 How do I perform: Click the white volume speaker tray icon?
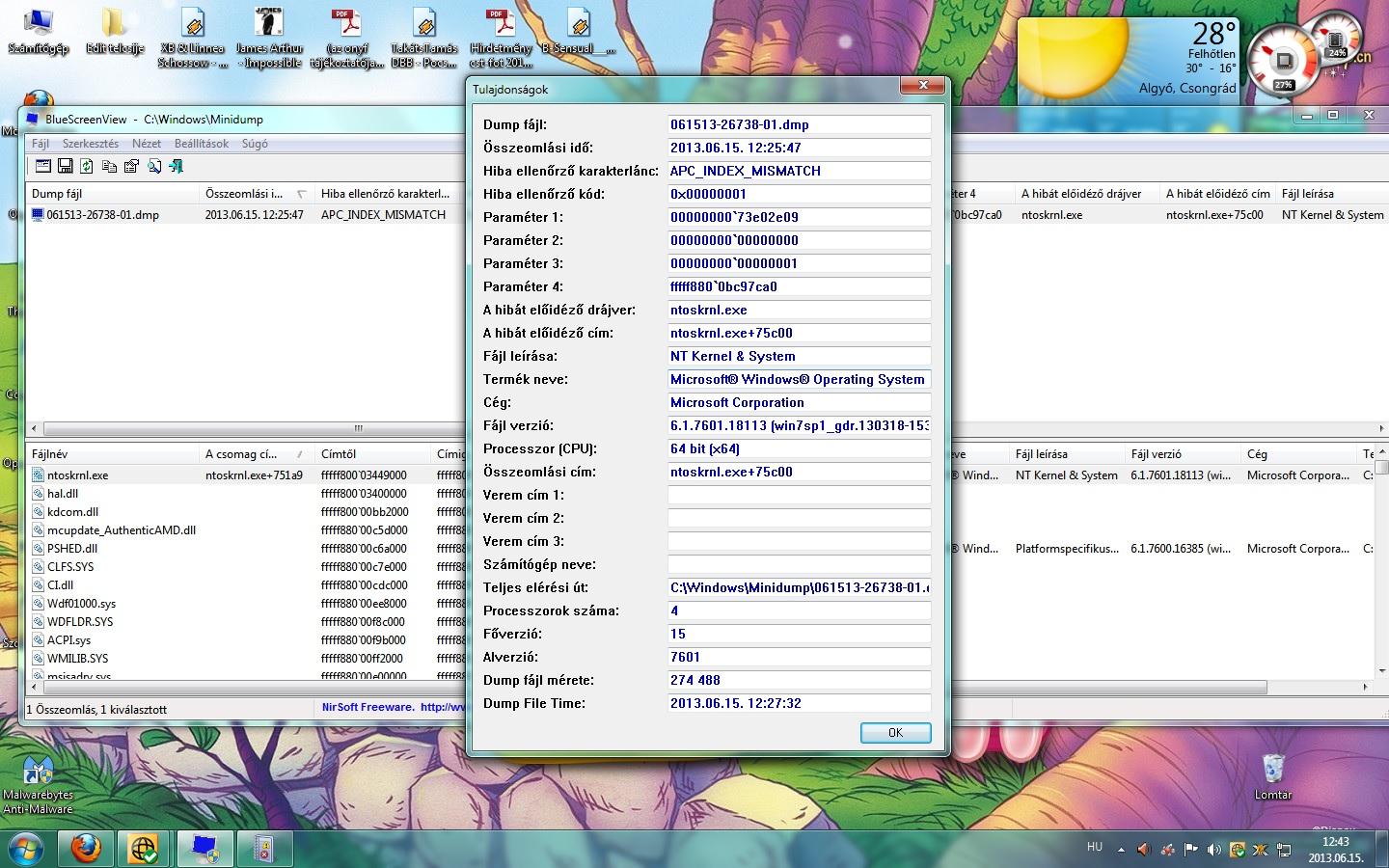(x=1214, y=850)
